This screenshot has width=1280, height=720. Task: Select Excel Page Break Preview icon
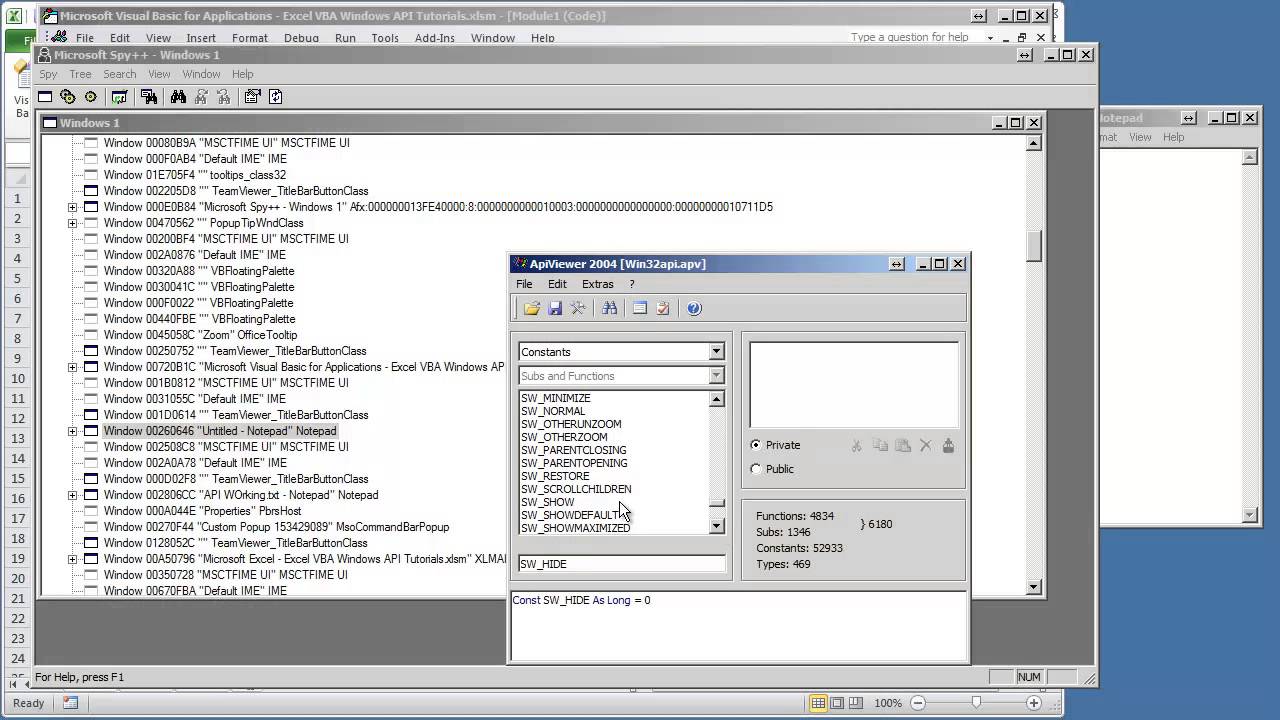(856, 703)
